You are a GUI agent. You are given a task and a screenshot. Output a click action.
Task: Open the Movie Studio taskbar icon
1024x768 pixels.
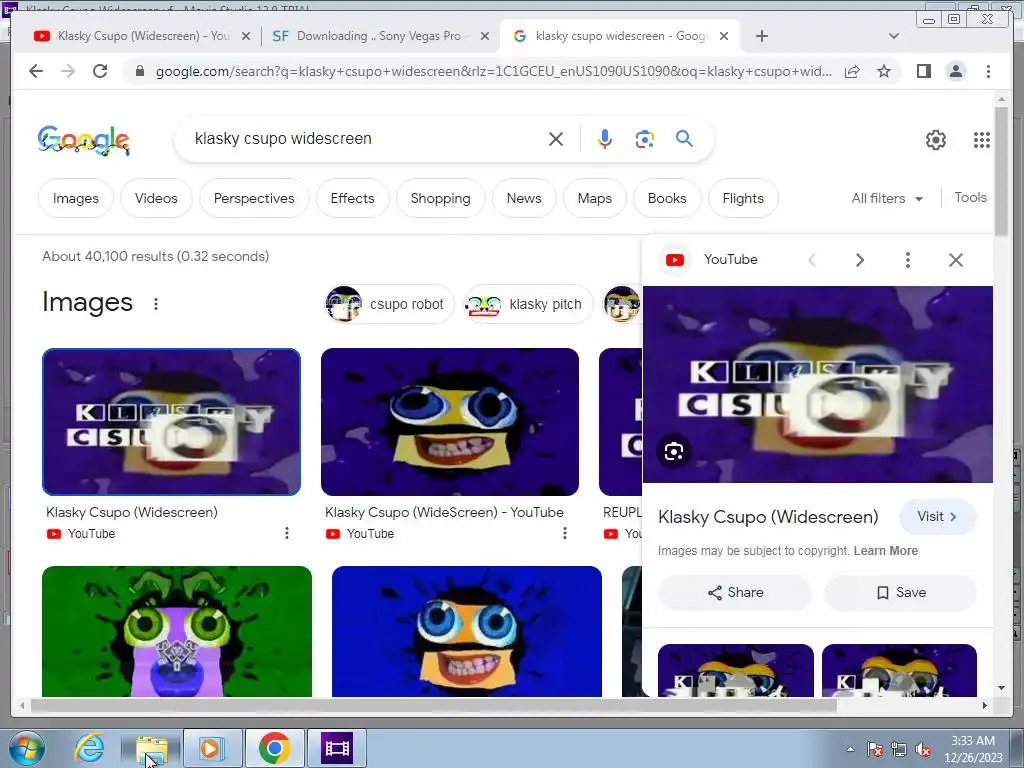pyautogui.click(x=337, y=748)
